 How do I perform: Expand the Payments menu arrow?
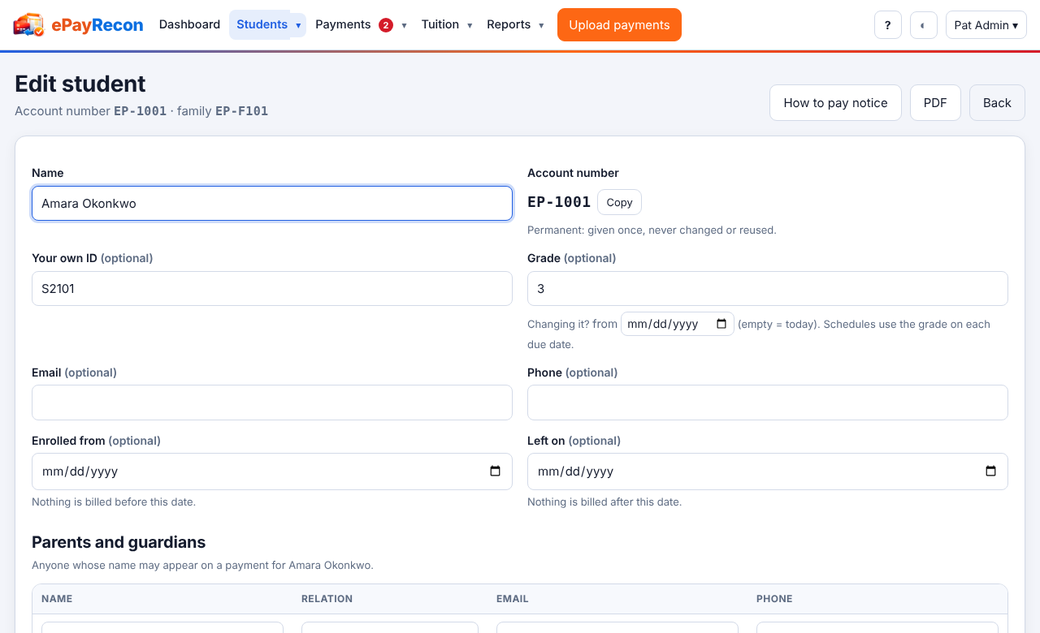pos(404,25)
